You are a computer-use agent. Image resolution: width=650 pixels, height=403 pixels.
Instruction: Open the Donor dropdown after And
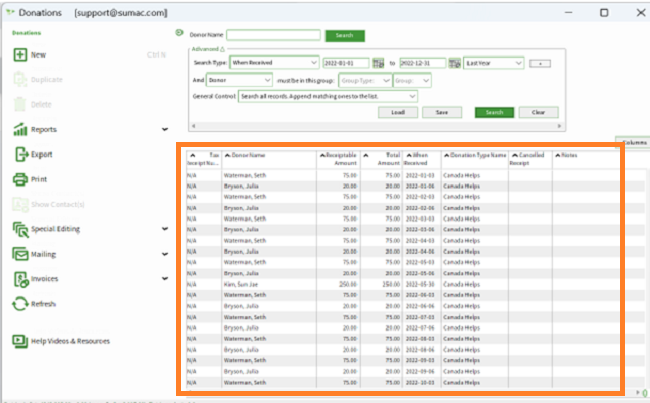pyautogui.click(x=239, y=80)
